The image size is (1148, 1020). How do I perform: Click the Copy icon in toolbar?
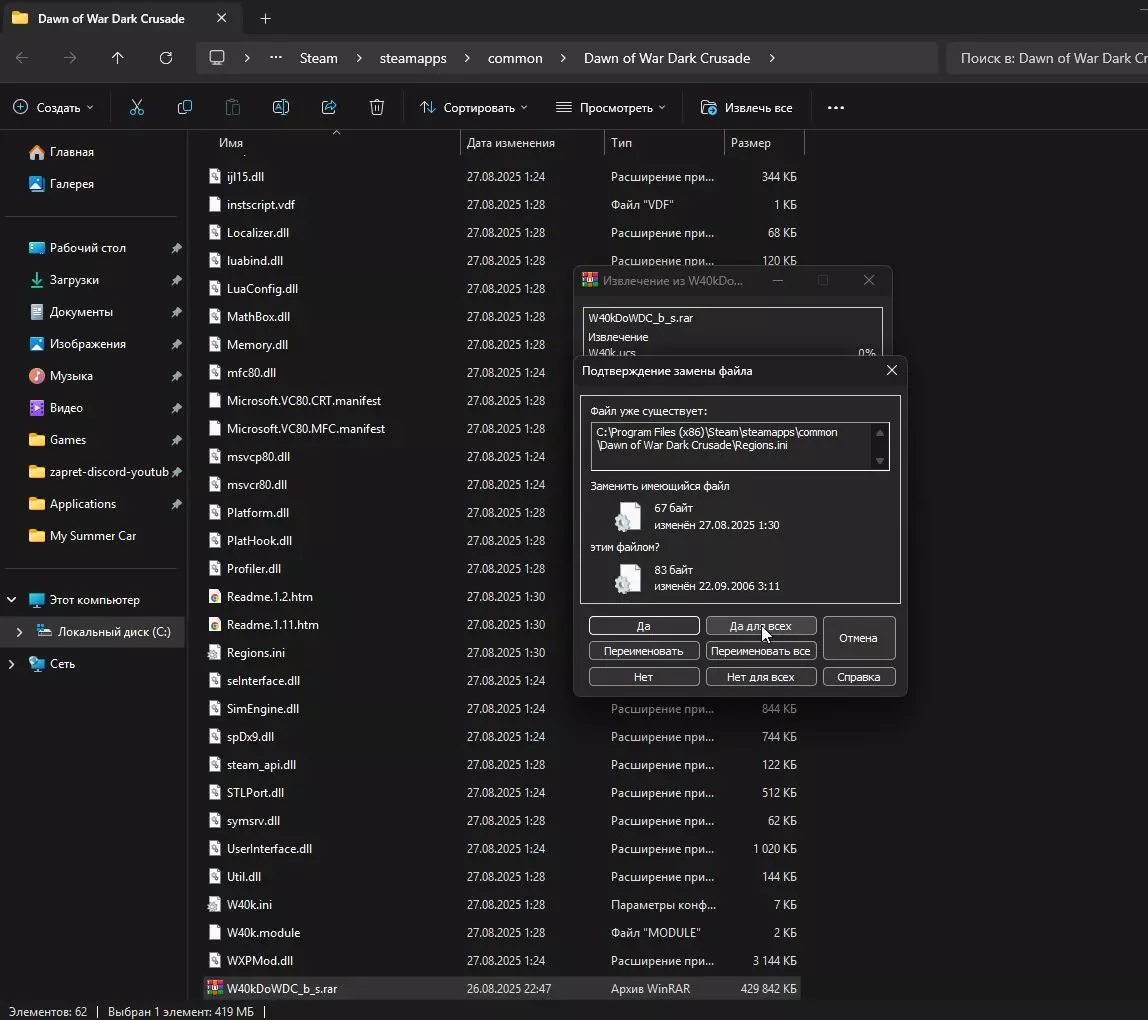pyautogui.click(x=185, y=107)
